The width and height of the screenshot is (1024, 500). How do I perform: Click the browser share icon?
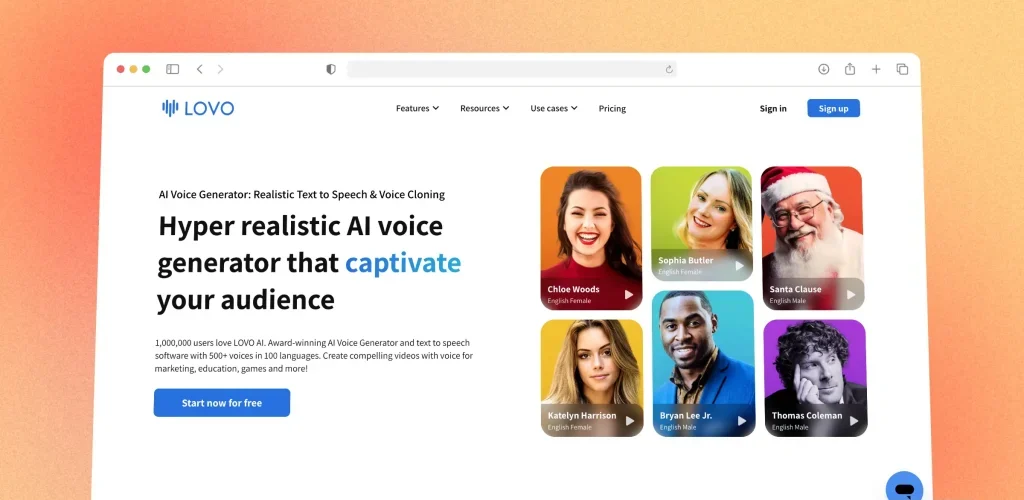[850, 69]
